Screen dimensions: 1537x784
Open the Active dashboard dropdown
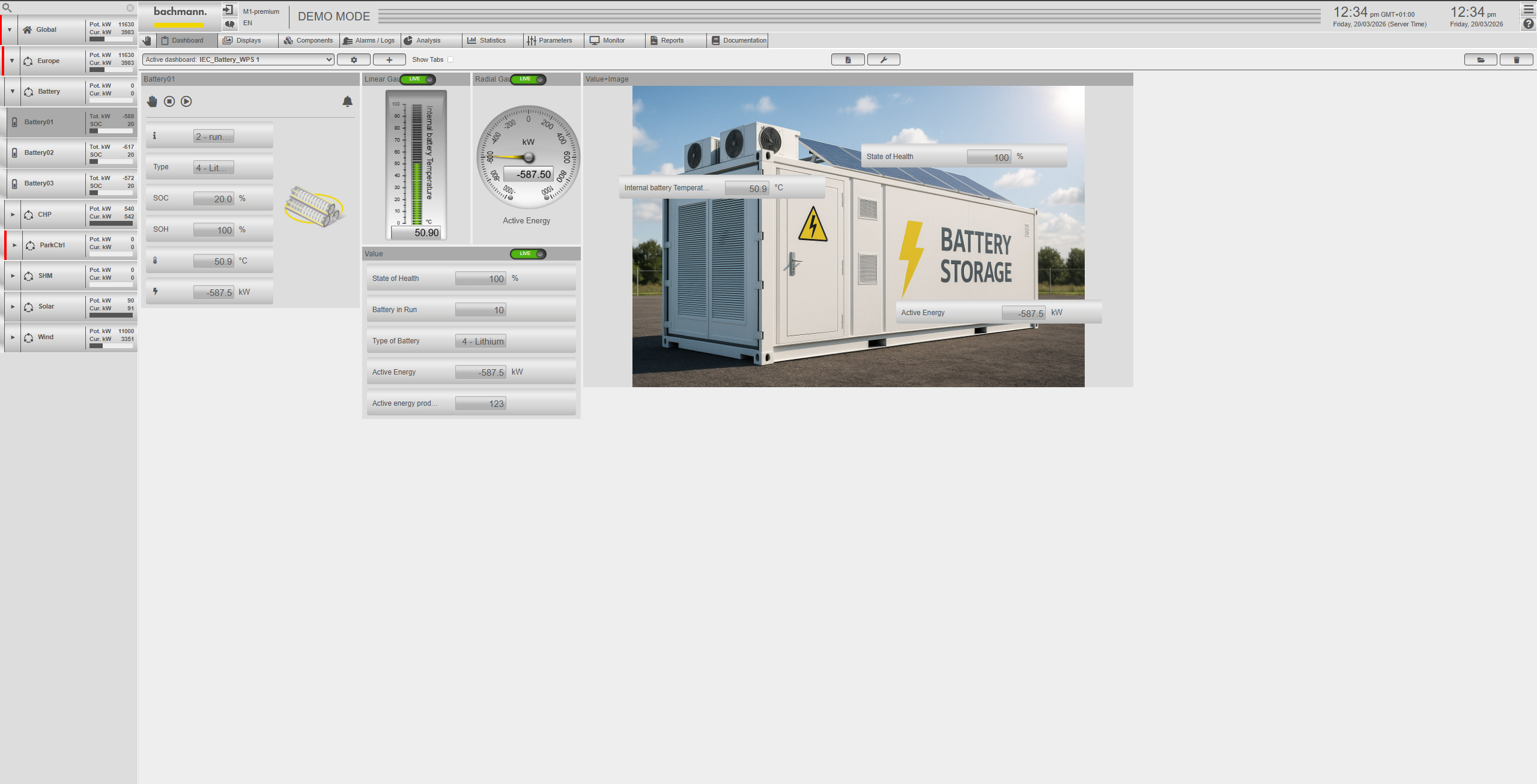point(238,59)
